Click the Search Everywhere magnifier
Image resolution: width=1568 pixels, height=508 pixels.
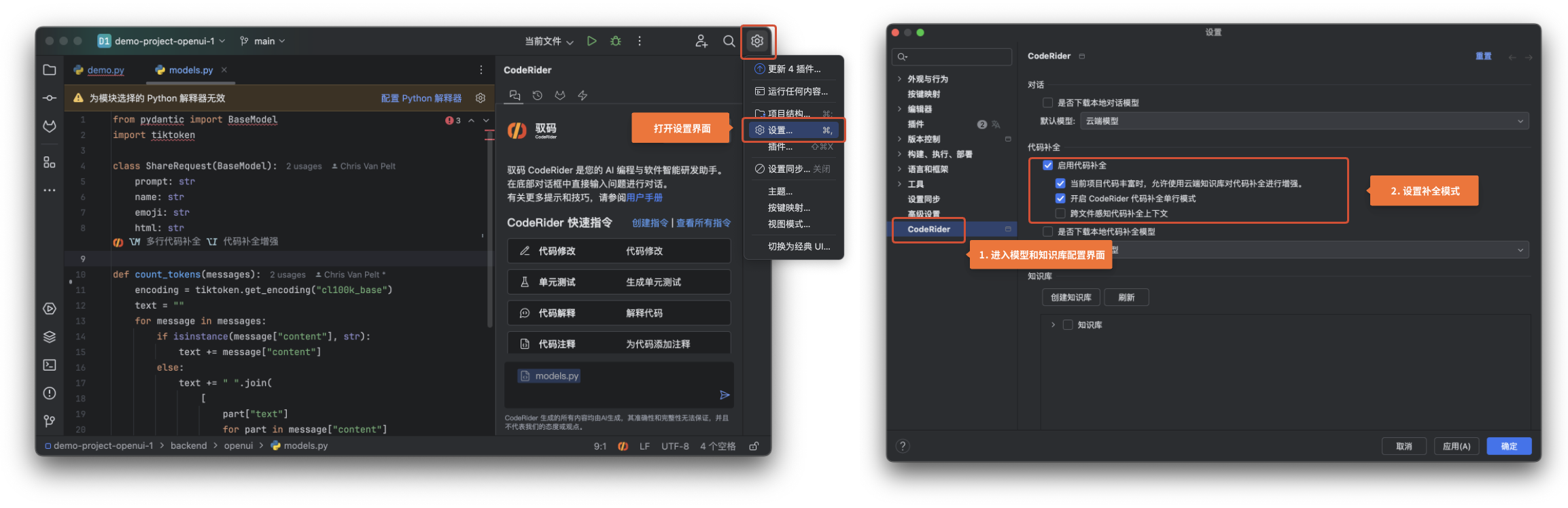point(729,41)
